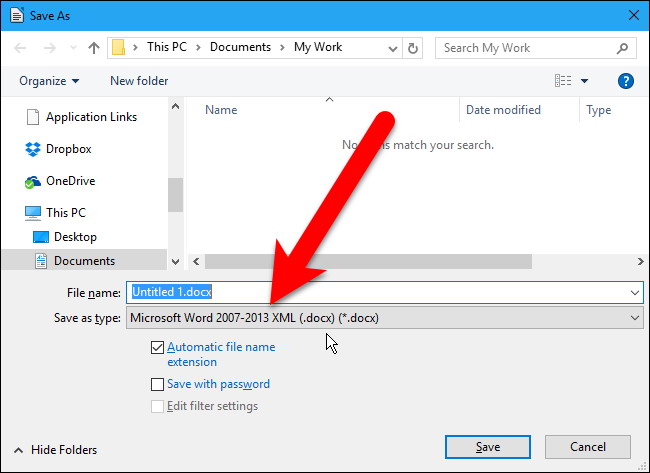Enable Save with password checkbox
The image size is (650, 473).
click(x=157, y=384)
